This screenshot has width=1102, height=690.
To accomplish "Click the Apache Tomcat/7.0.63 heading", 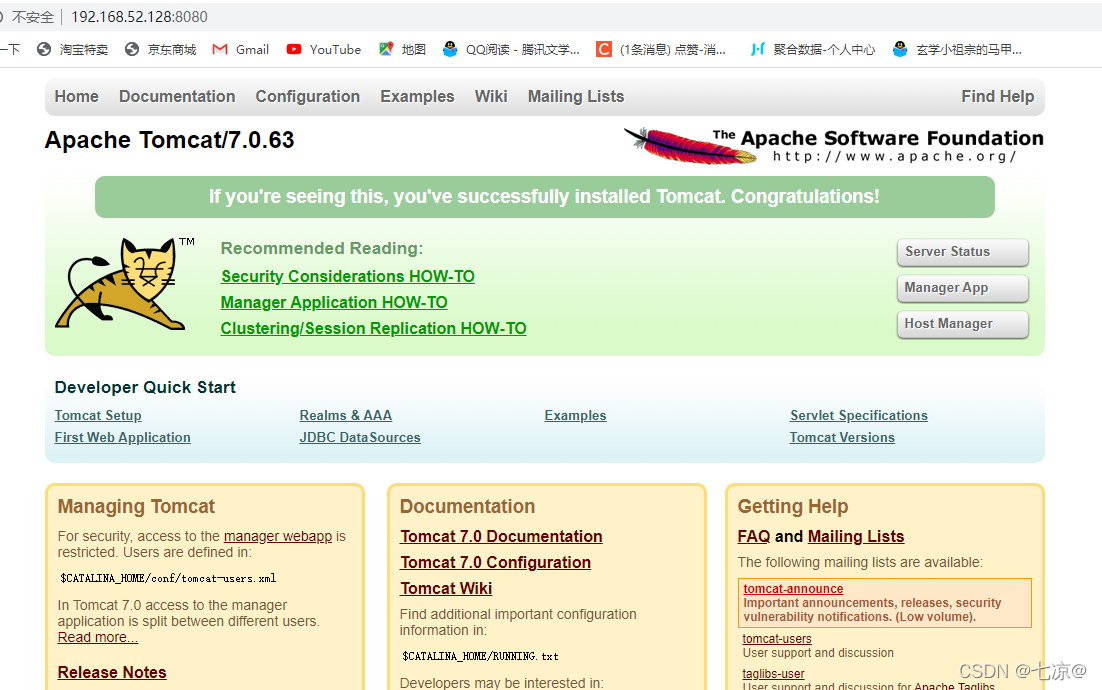I will pyautogui.click(x=169, y=140).
